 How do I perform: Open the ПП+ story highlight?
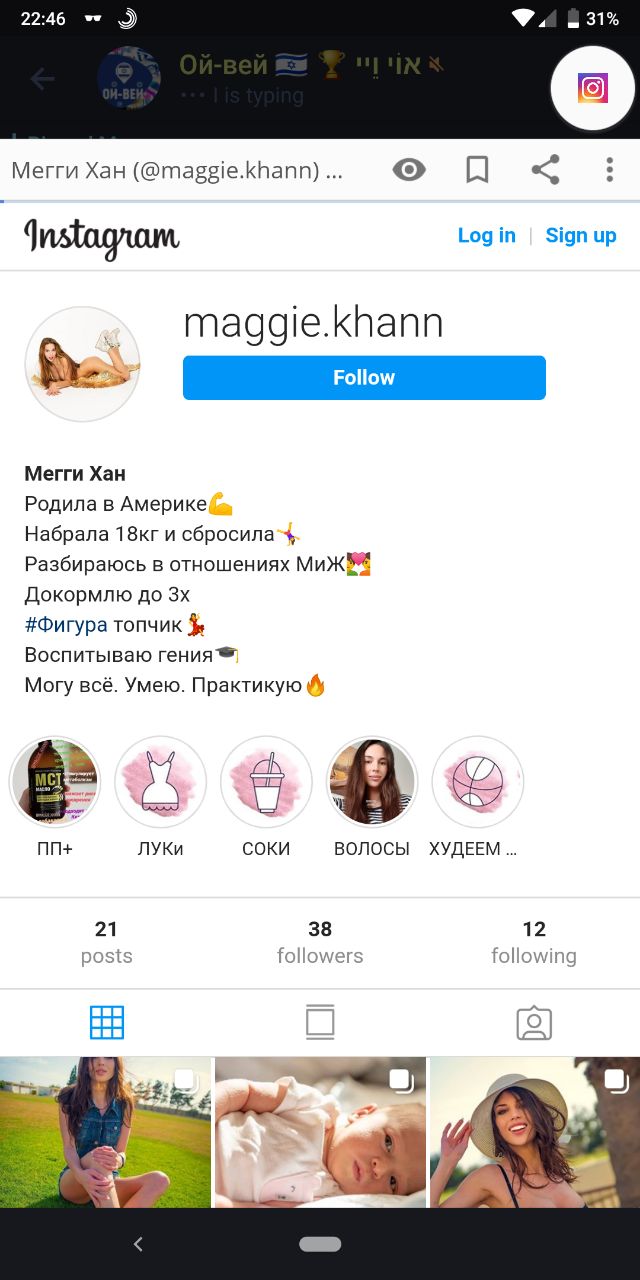[54, 782]
